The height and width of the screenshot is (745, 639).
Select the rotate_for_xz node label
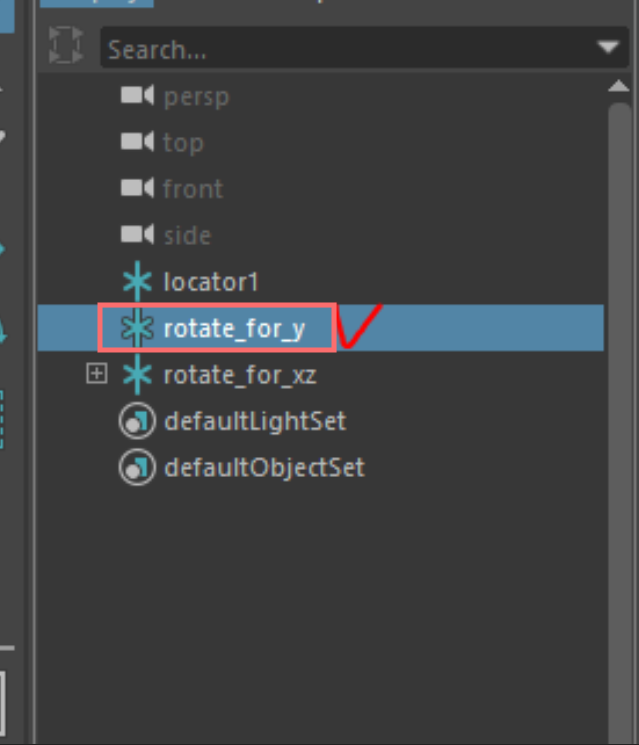(240, 375)
